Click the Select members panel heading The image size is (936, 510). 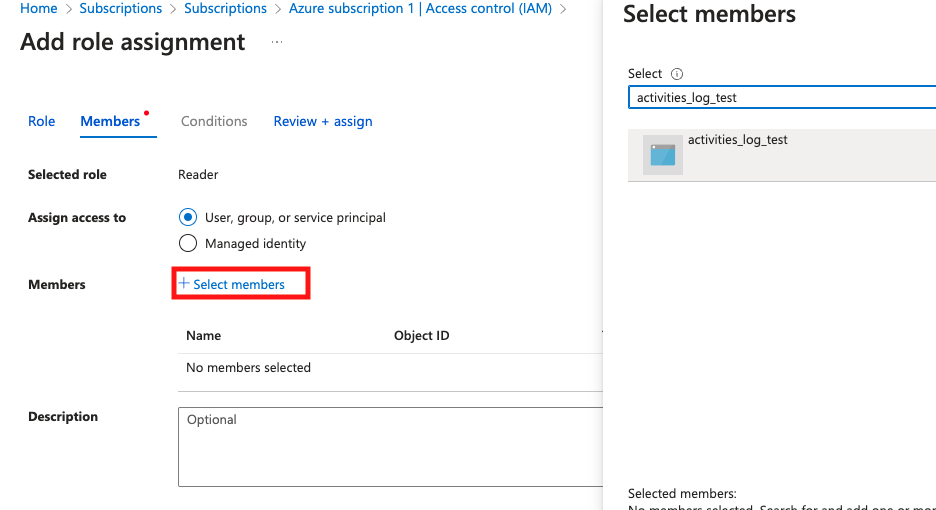[709, 14]
